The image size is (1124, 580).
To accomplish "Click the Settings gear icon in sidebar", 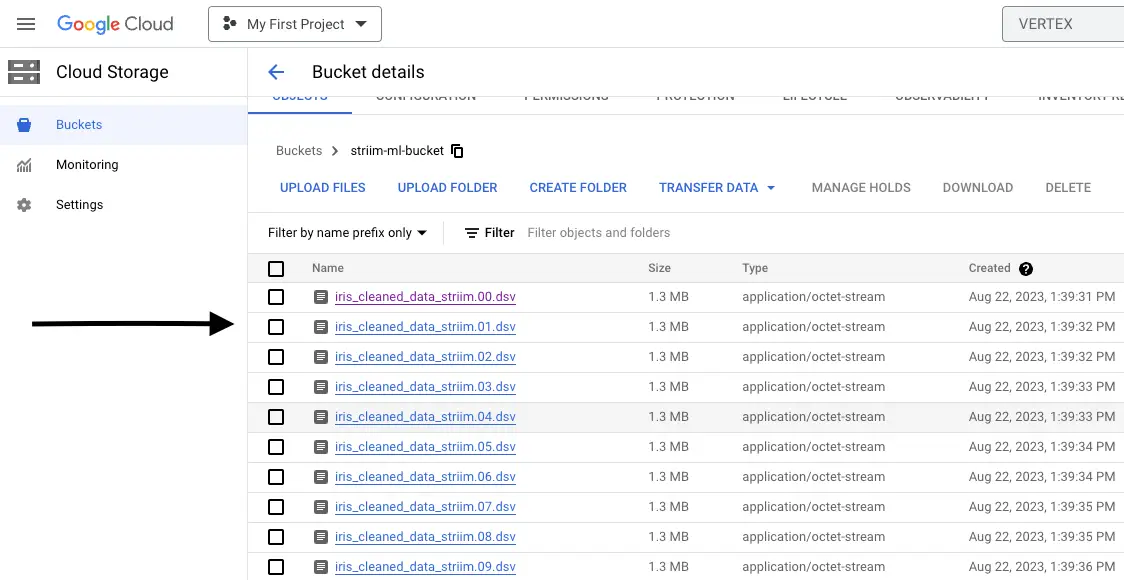I will [24, 205].
